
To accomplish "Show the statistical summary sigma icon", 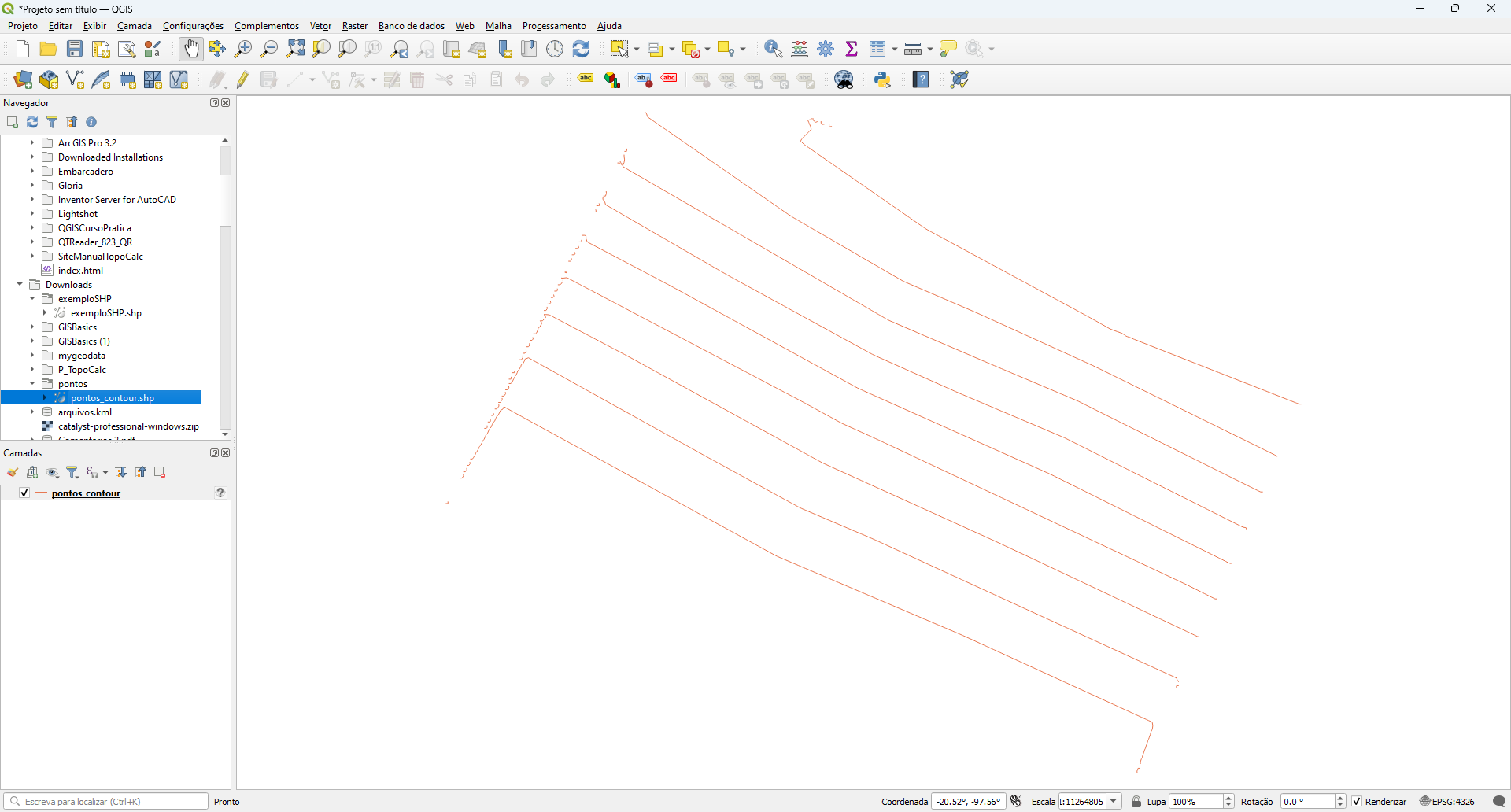I will (x=852, y=49).
